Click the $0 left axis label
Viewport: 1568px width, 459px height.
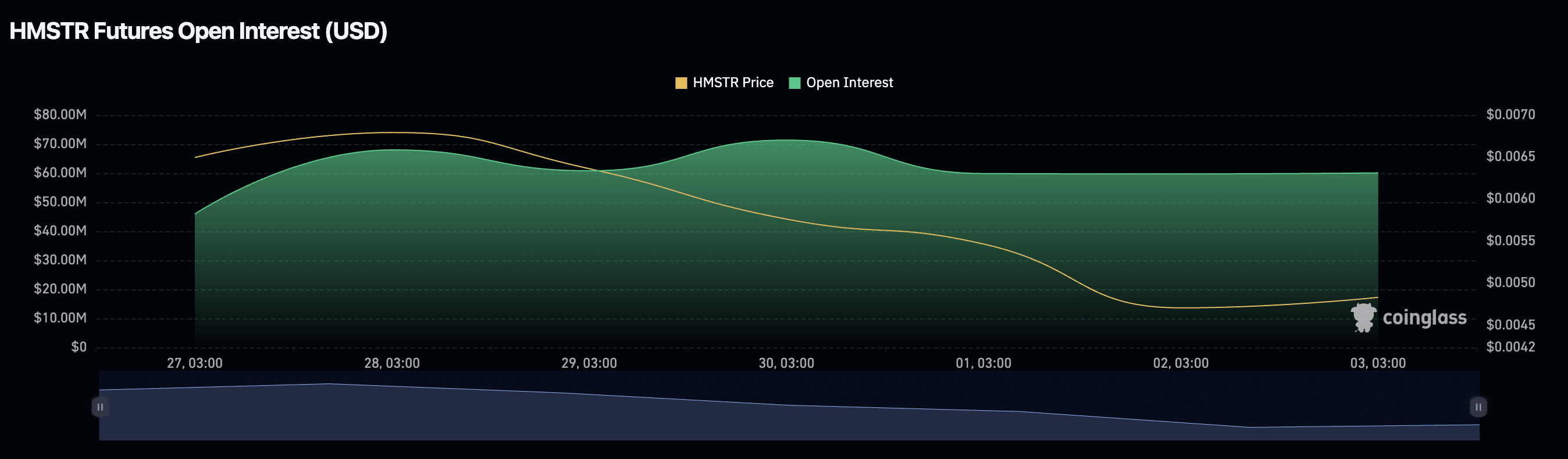pos(79,346)
